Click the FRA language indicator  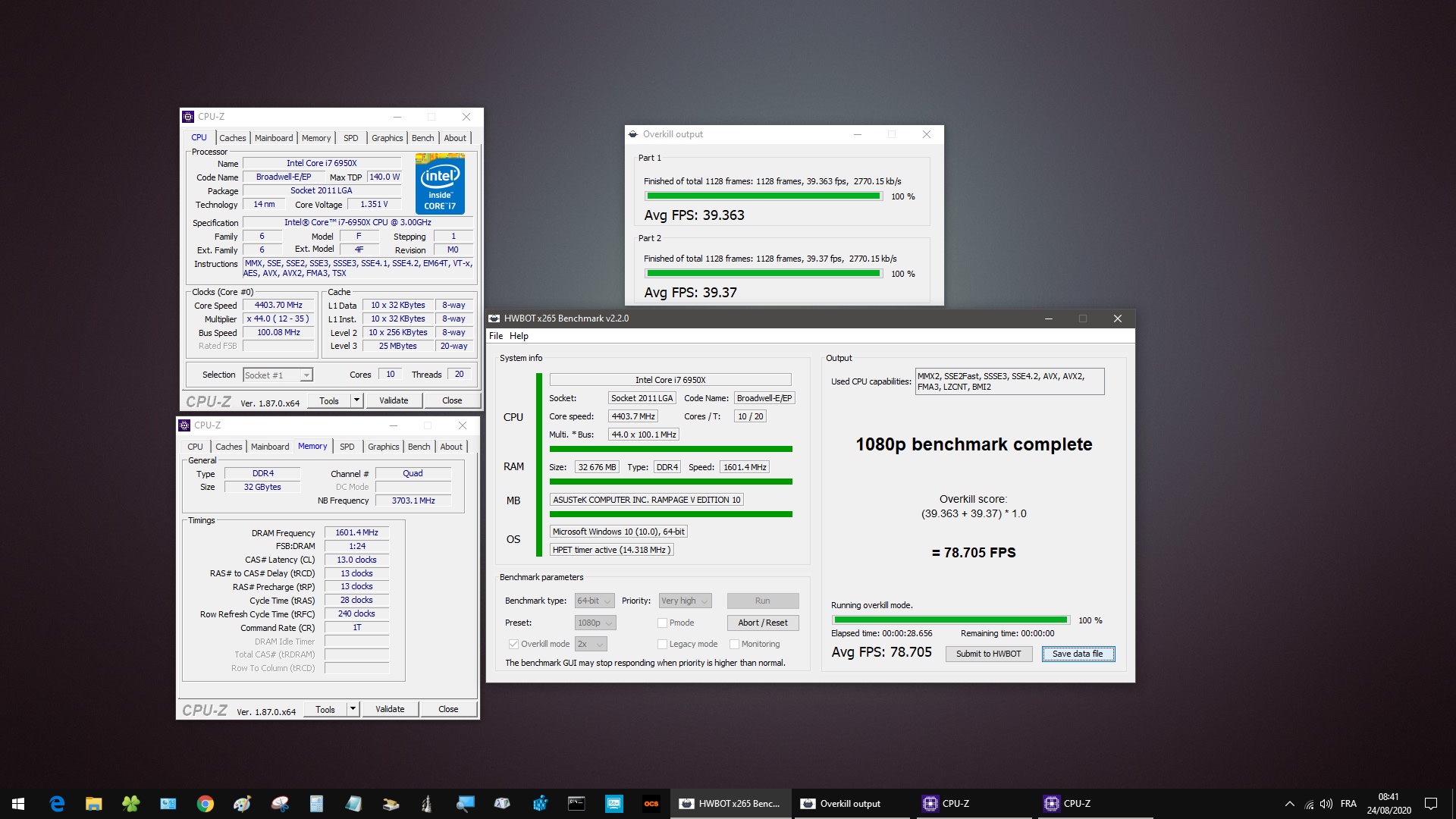(x=1348, y=804)
